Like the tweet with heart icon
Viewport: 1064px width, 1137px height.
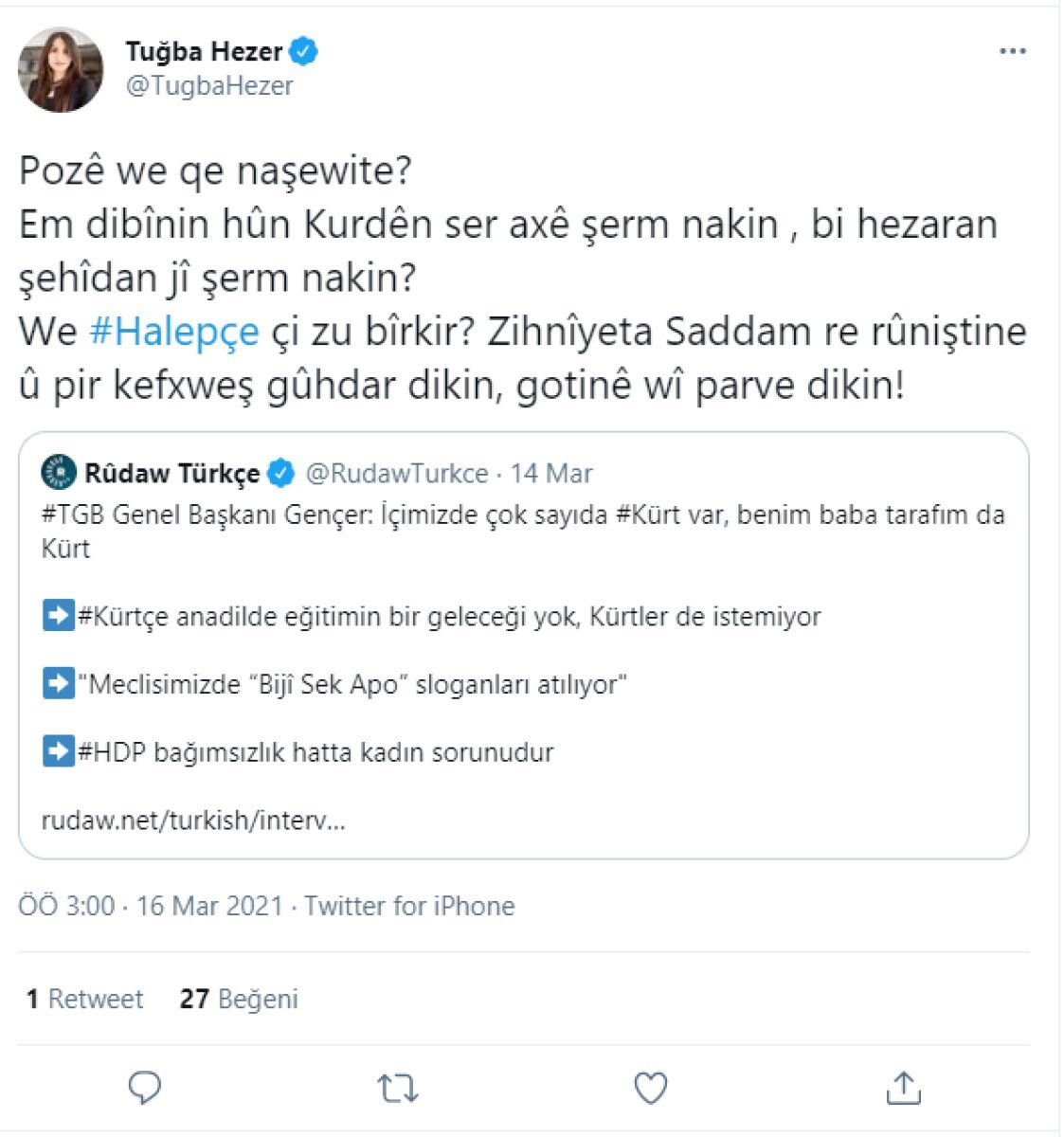[650, 1088]
